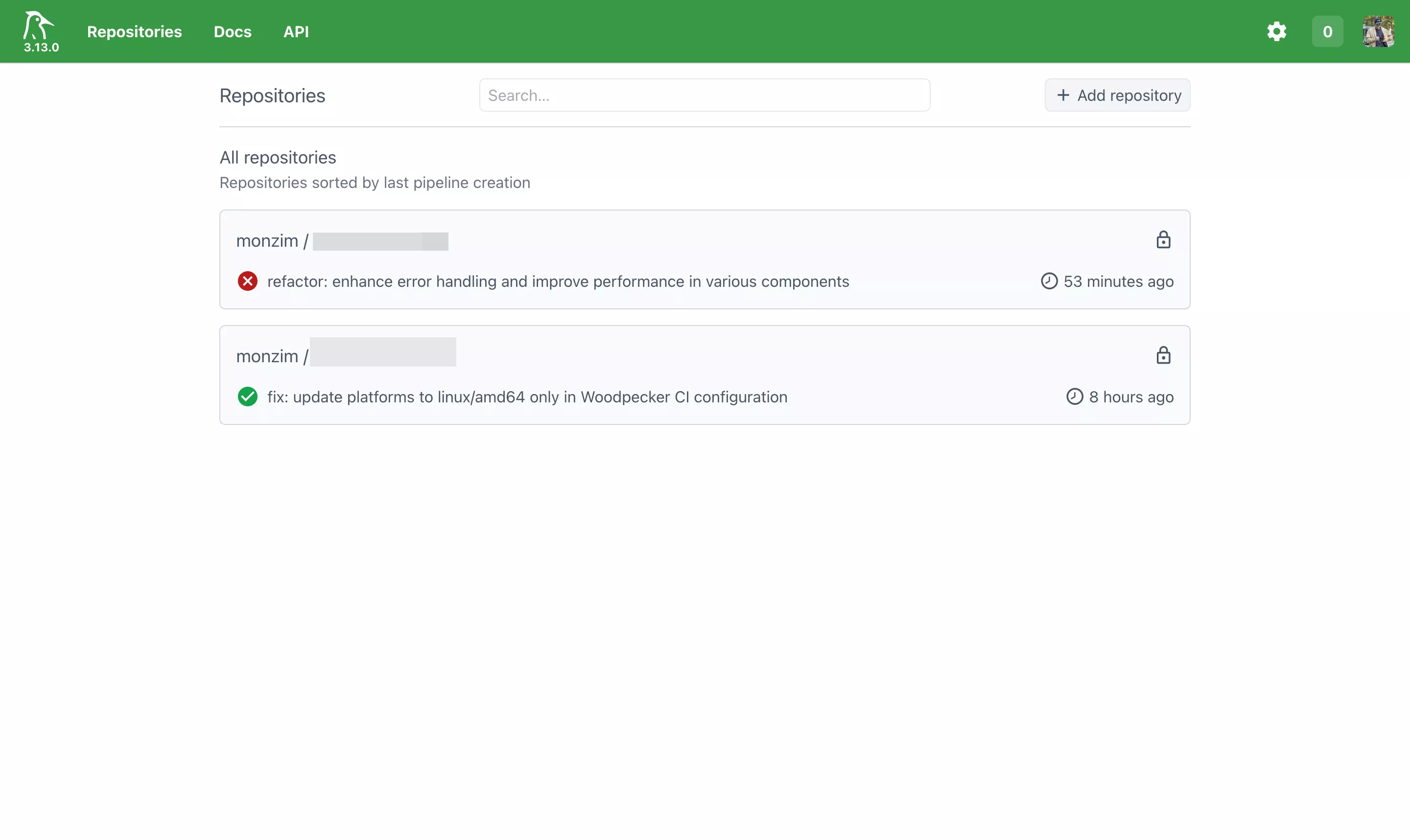Open the Repositories nav item

pos(134,32)
